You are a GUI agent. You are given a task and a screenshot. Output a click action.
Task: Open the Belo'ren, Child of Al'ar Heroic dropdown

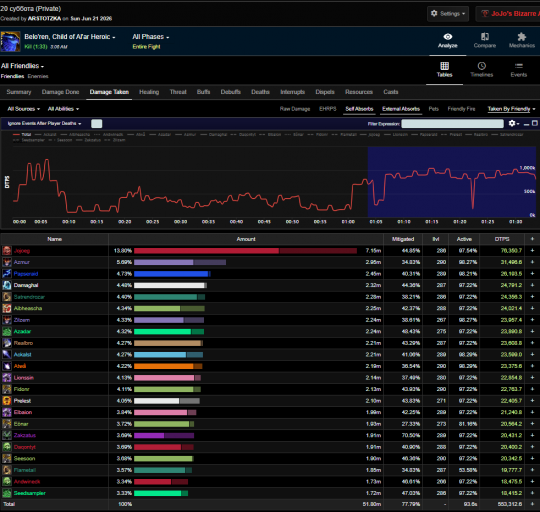[x=70, y=37]
